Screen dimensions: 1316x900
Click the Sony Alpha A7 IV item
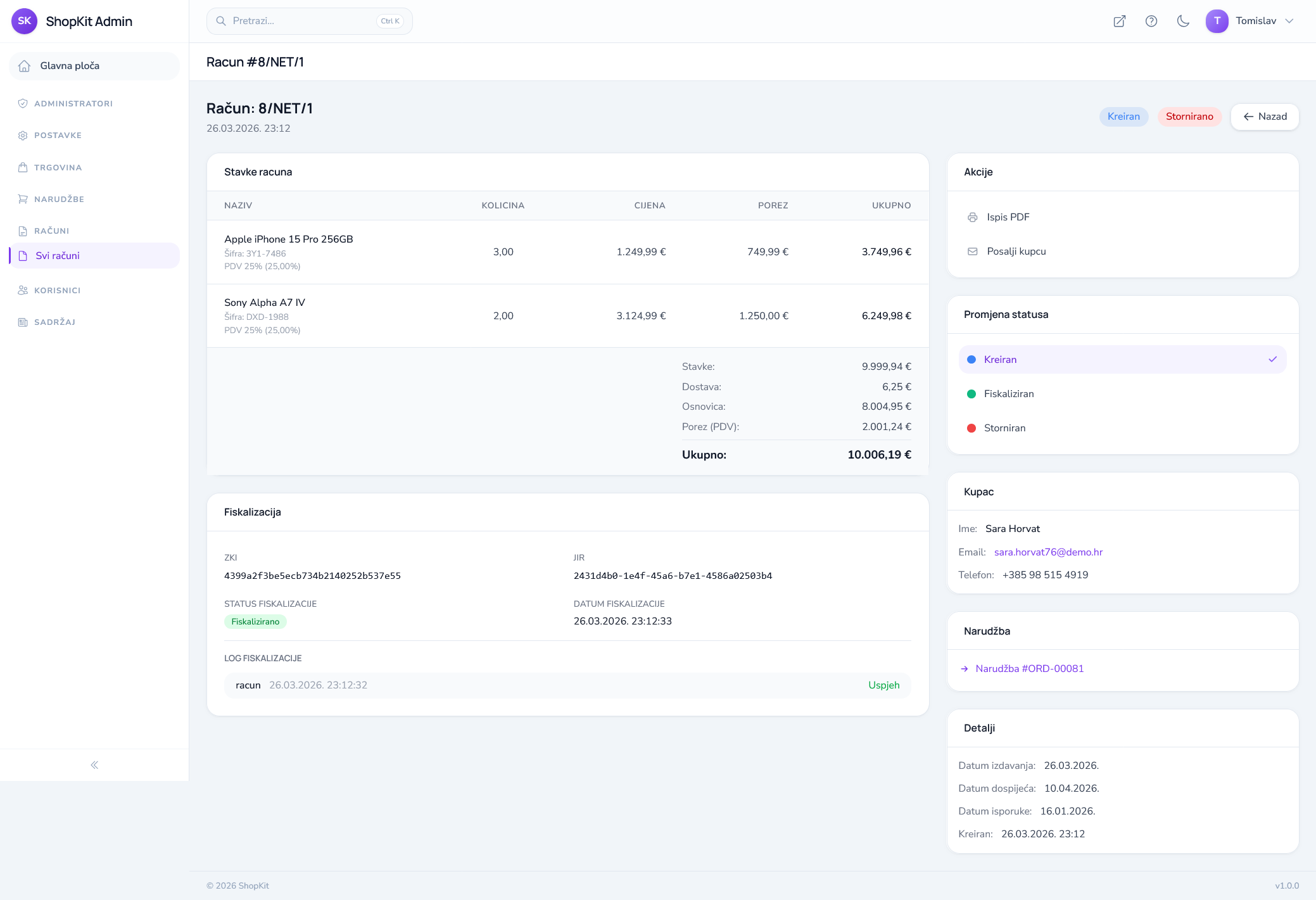(265, 303)
